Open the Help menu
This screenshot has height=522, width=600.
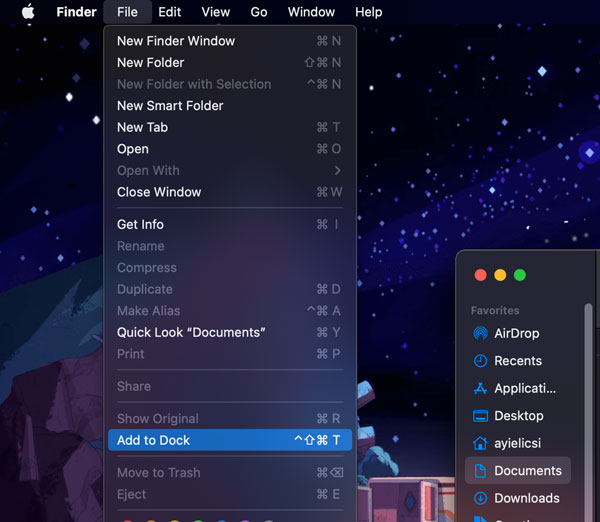click(x=368, y=12)
